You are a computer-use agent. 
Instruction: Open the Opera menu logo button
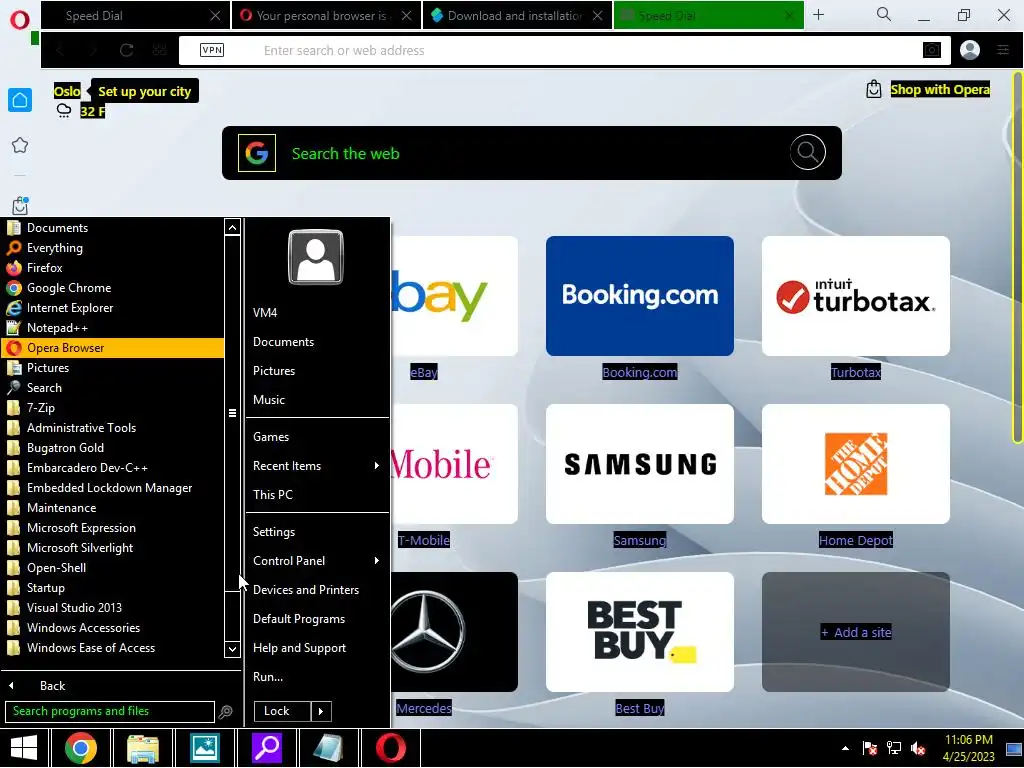pos(20,20)
